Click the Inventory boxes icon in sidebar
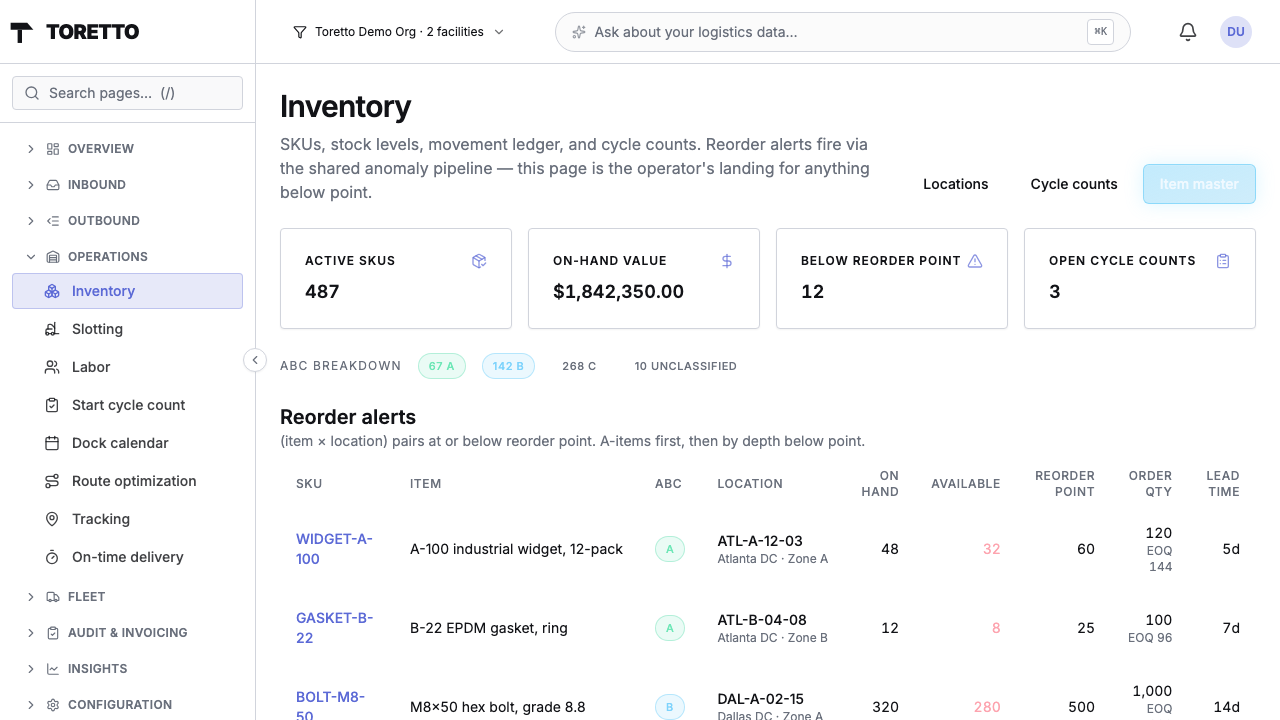This screenshot has width=1280, height=720. [x=52, y=291]
